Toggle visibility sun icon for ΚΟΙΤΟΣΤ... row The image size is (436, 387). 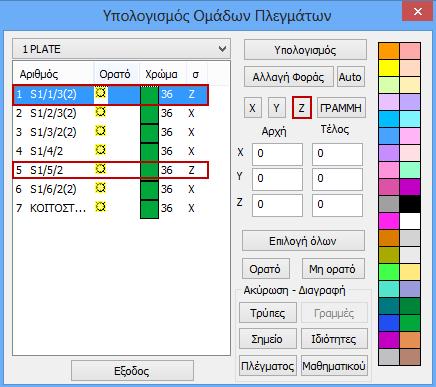(100, 207)
